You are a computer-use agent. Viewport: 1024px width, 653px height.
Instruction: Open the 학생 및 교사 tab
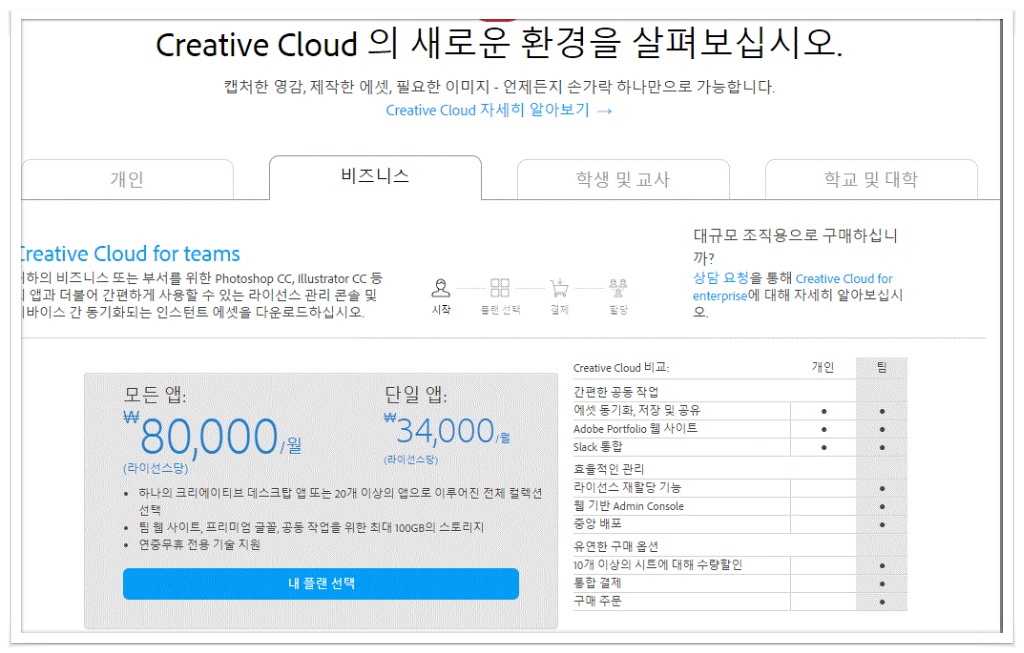[623, 179]
